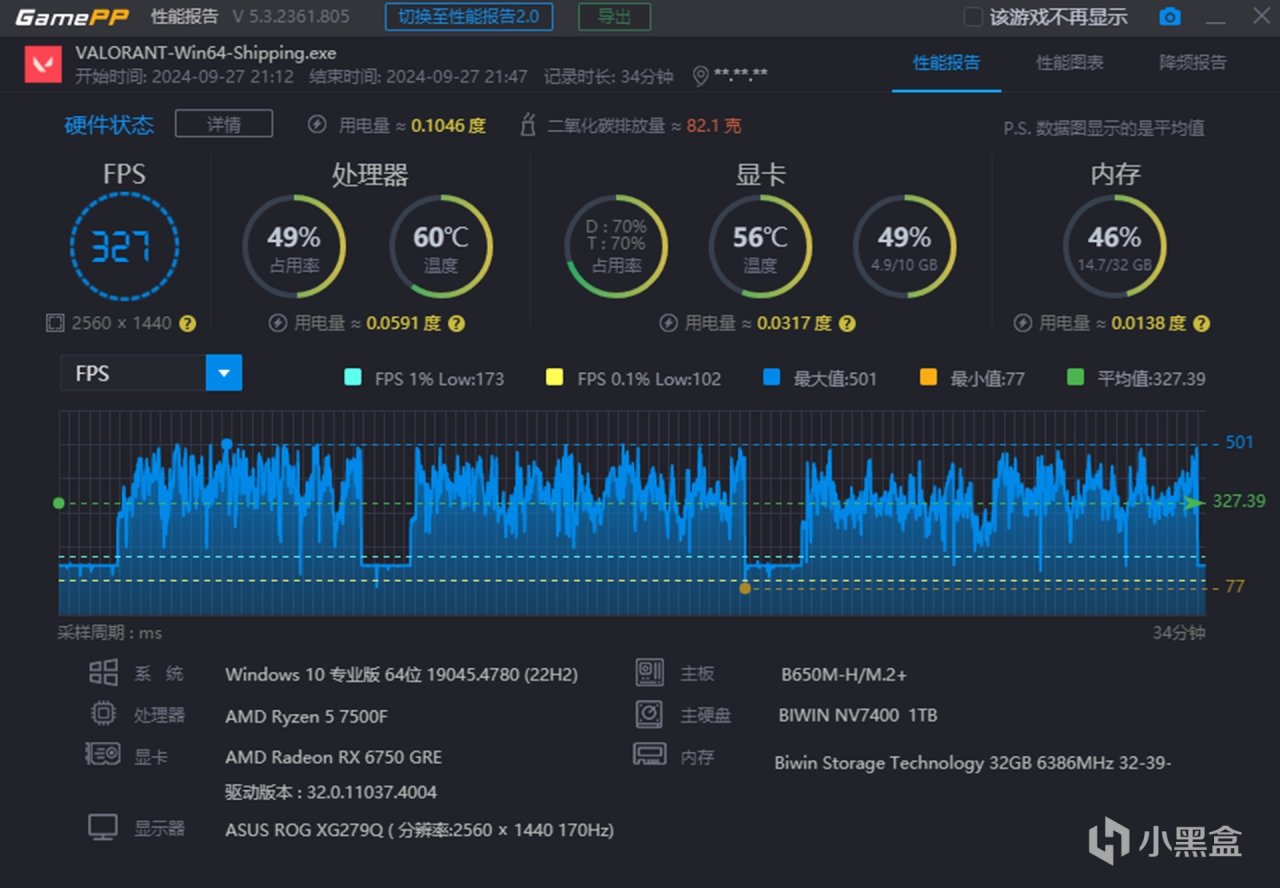The height and width of the screenshot is (888, 1280).
Task: Click the memory module icon beside 内存
Action: (x=650, y=755)
